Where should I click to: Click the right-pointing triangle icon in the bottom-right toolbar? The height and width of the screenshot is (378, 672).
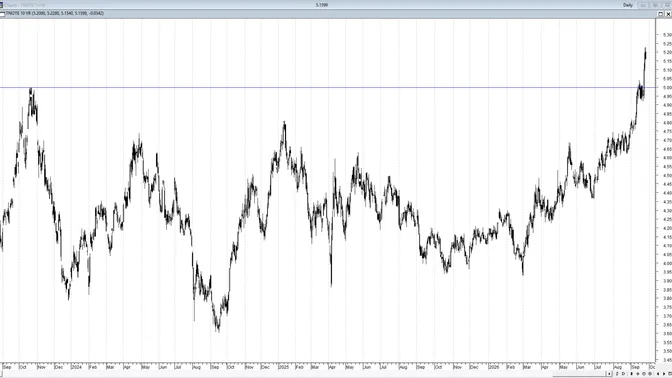coord(664,374)
